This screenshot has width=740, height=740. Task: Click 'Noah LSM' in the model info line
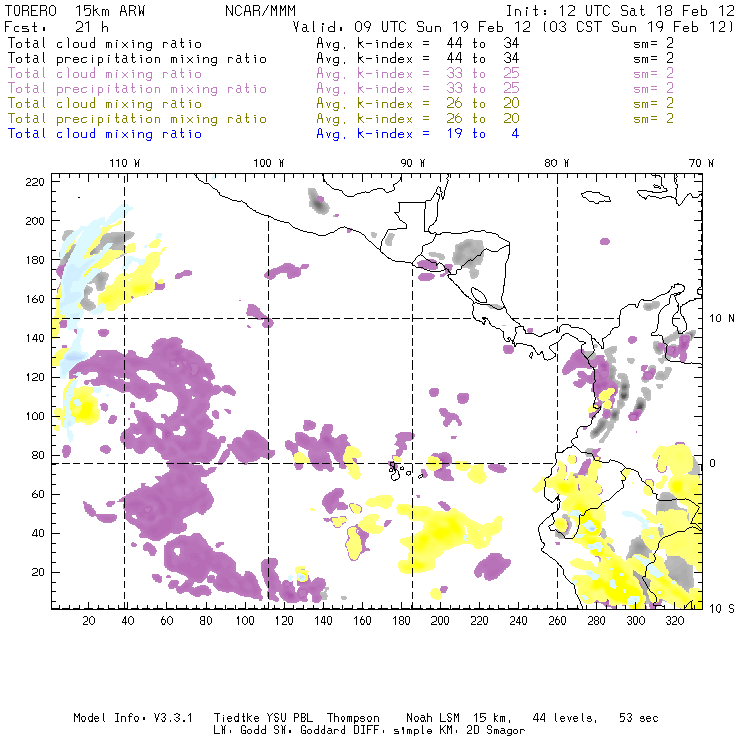(x=433, y=718)
